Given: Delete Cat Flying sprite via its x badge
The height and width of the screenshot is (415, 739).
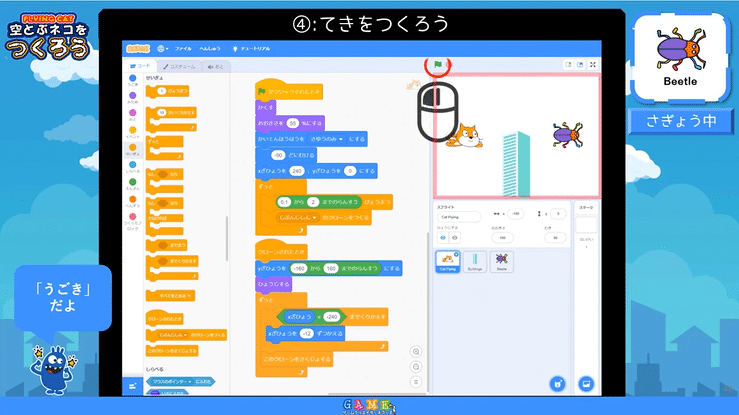Looking at the screenshot, I should click(x=456, y=254).
